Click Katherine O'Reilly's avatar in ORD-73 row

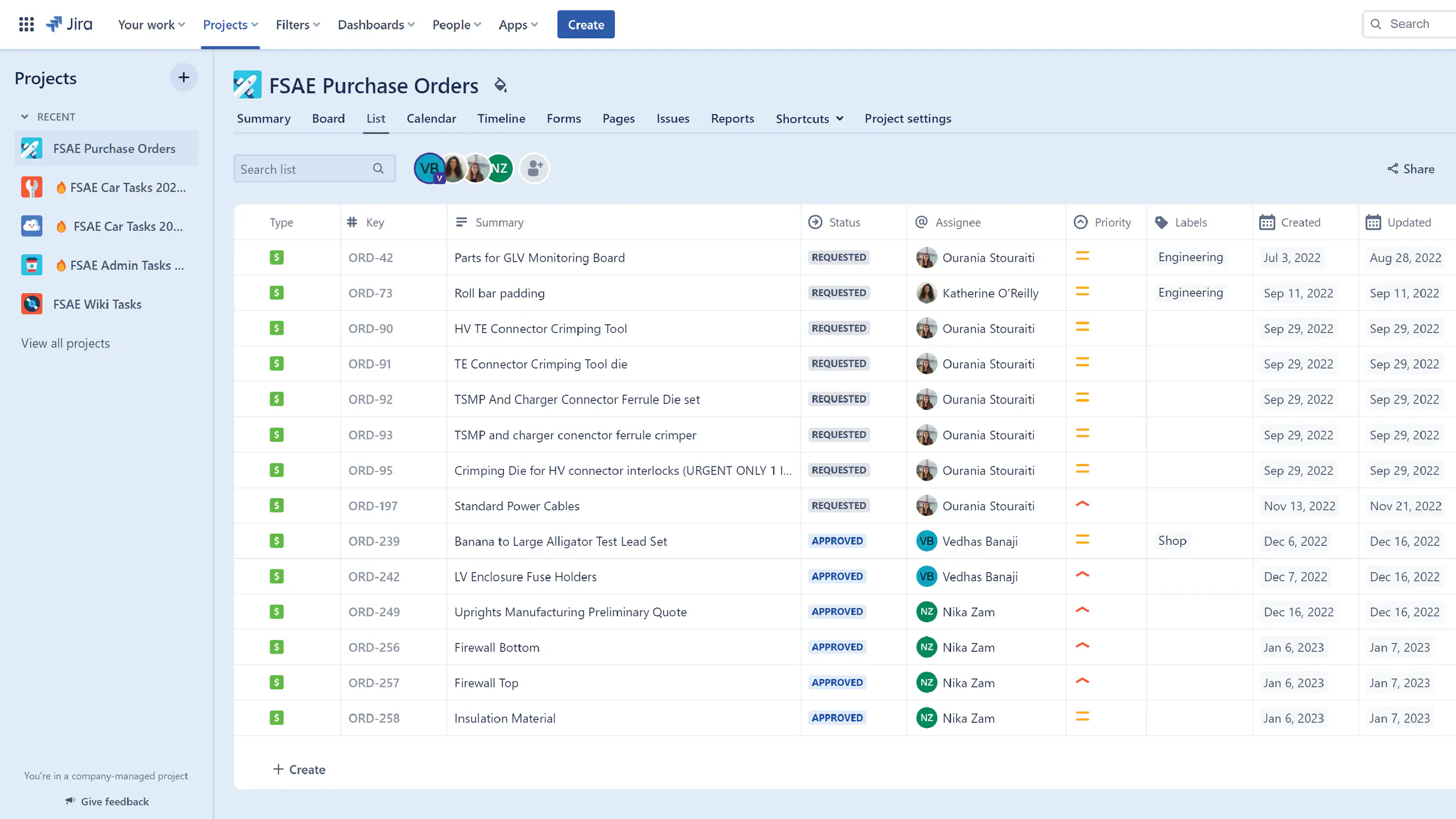tap(926, 293)
